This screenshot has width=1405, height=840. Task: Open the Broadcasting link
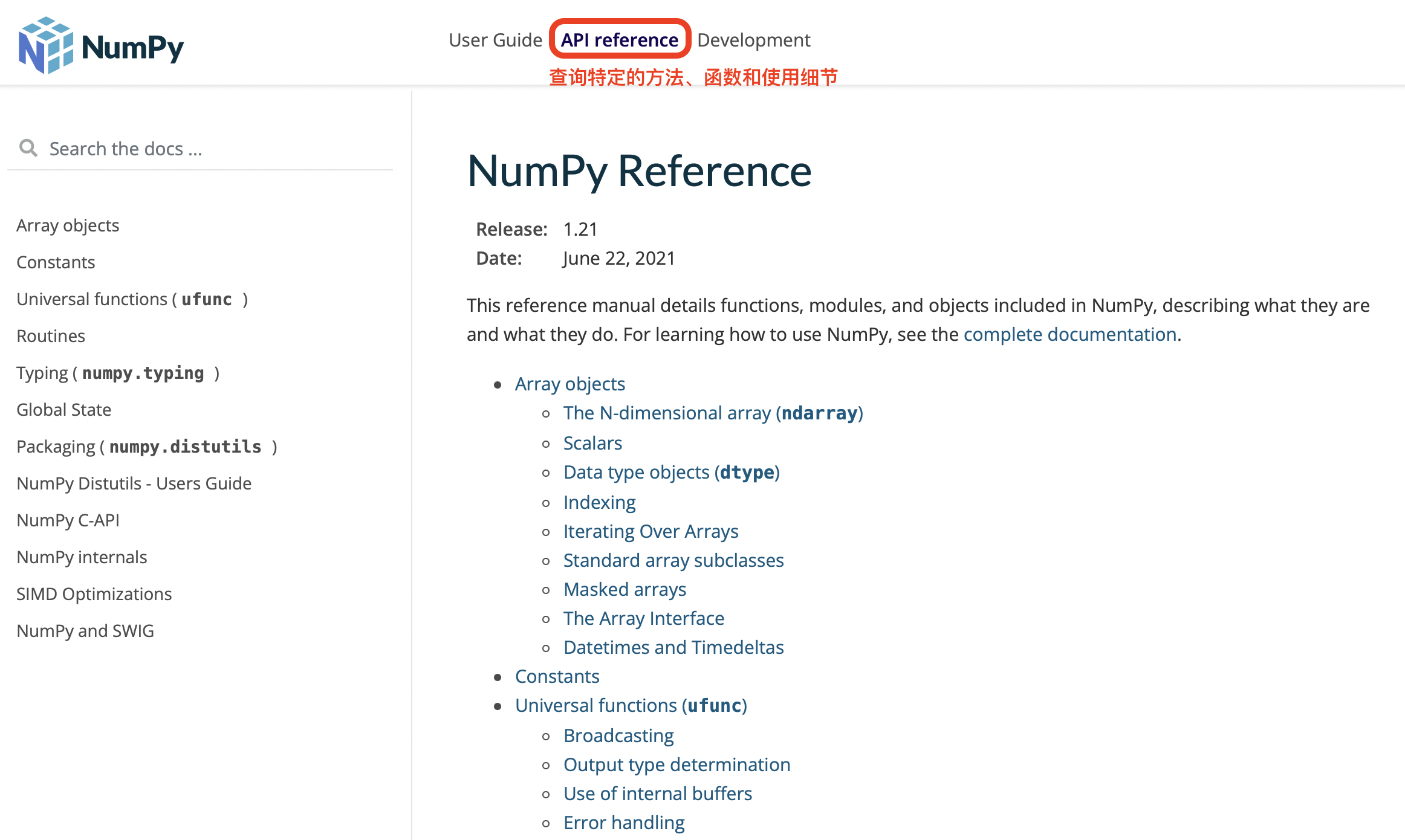tap(618, 735)
